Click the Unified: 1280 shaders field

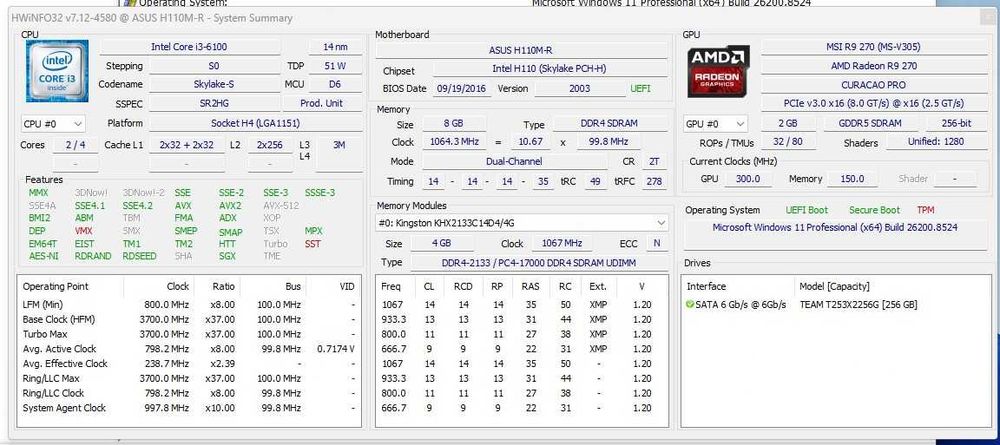tap(936, 142)
